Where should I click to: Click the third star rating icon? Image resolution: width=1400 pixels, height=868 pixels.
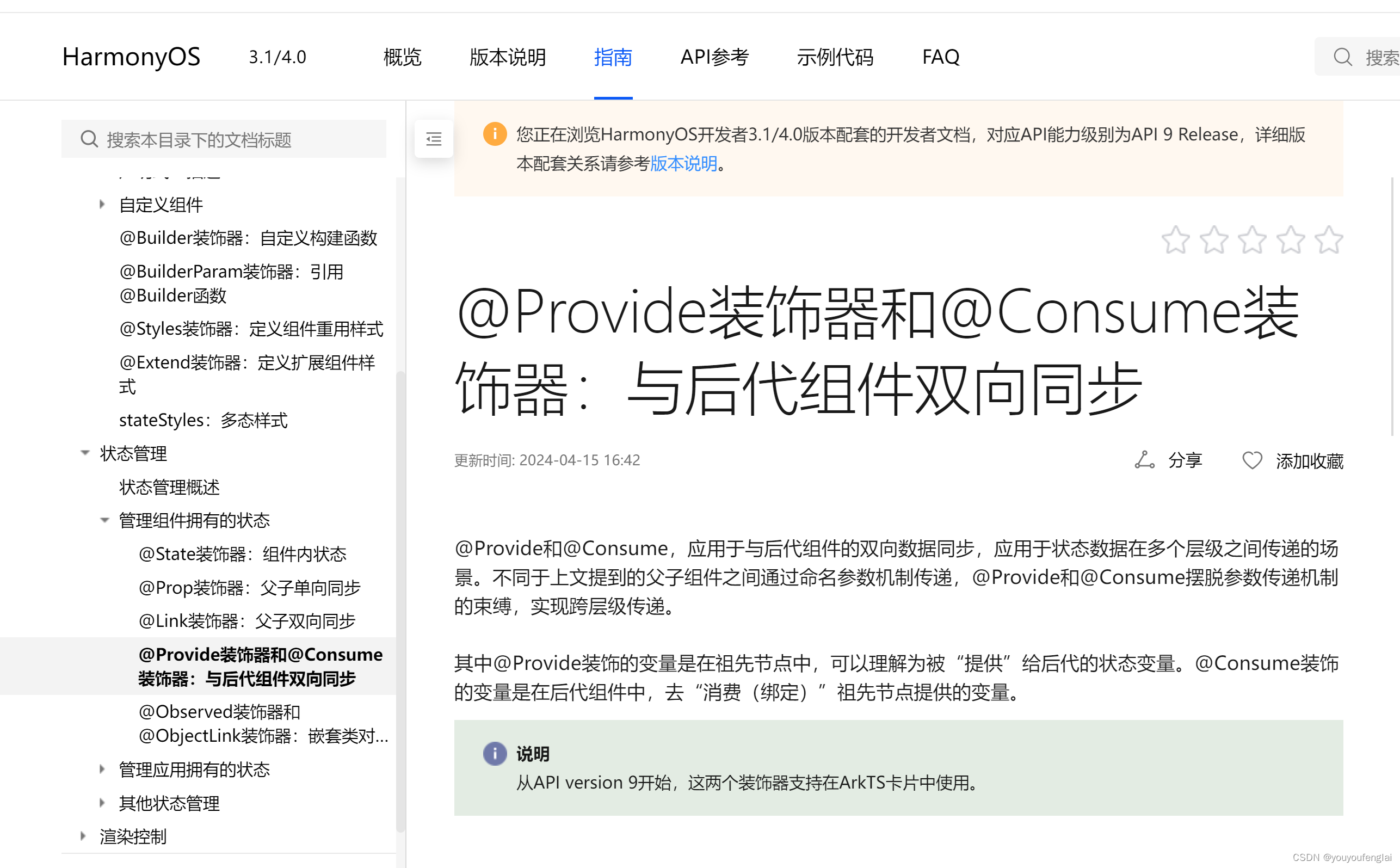click(1253, 239)
